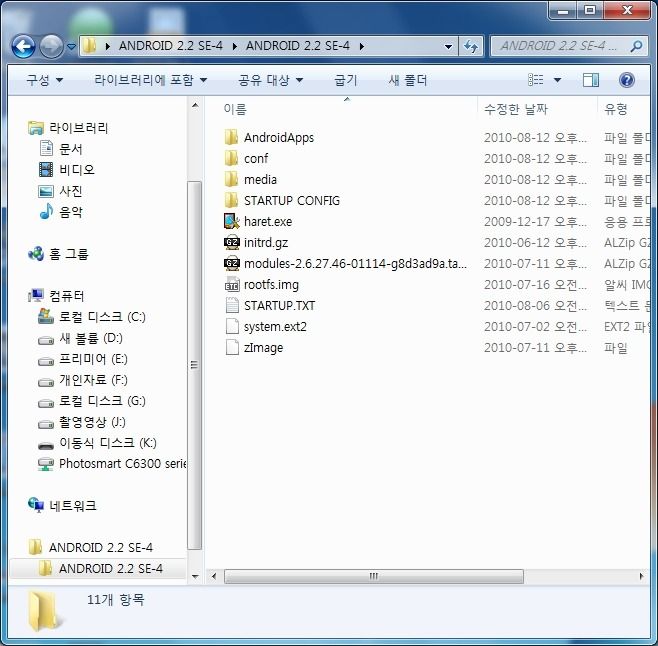
Task: Open the 공유 대상 menu
Action: 270,80
